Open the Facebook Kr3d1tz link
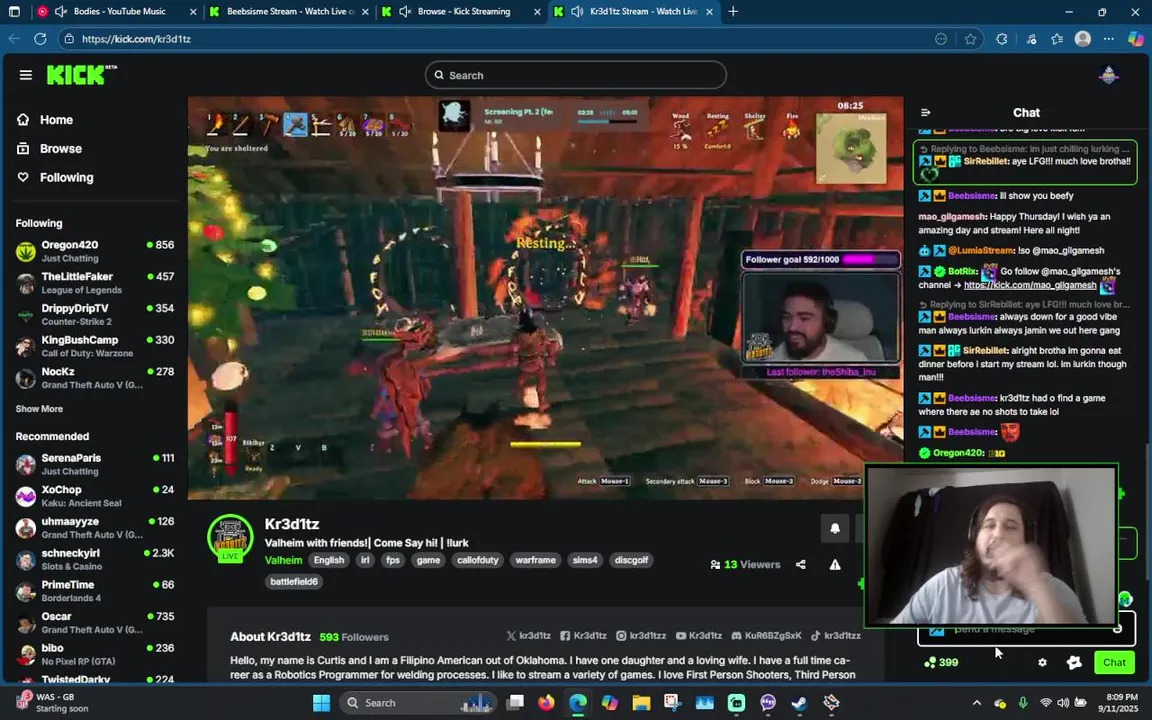The width and height of the screenshot is (1152, 720). (x=583, y=636)
